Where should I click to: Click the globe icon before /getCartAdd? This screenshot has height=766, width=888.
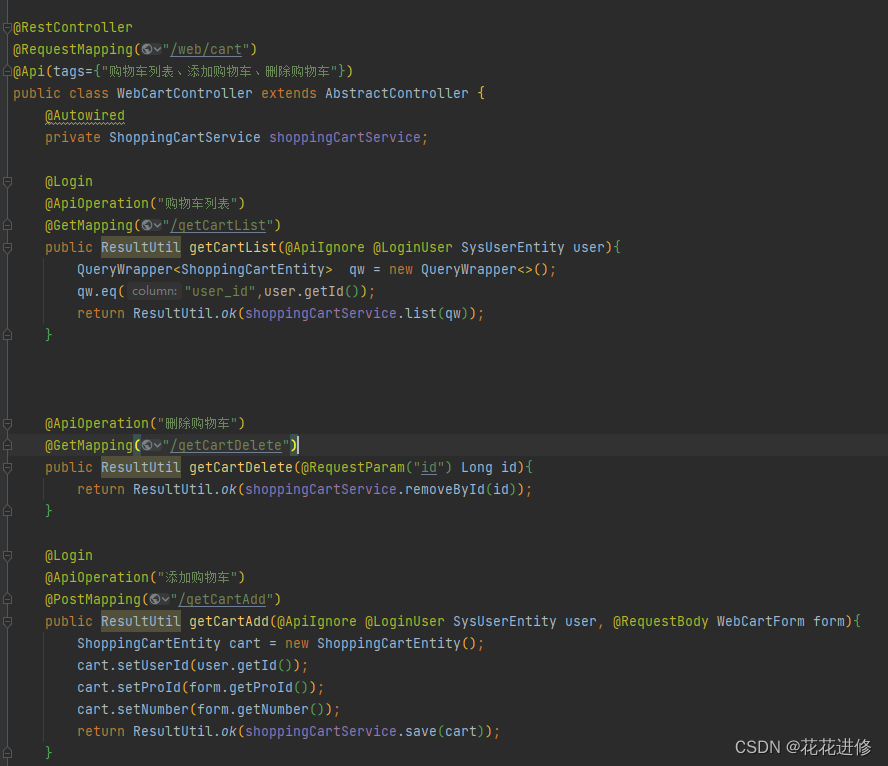pos(155,599)
